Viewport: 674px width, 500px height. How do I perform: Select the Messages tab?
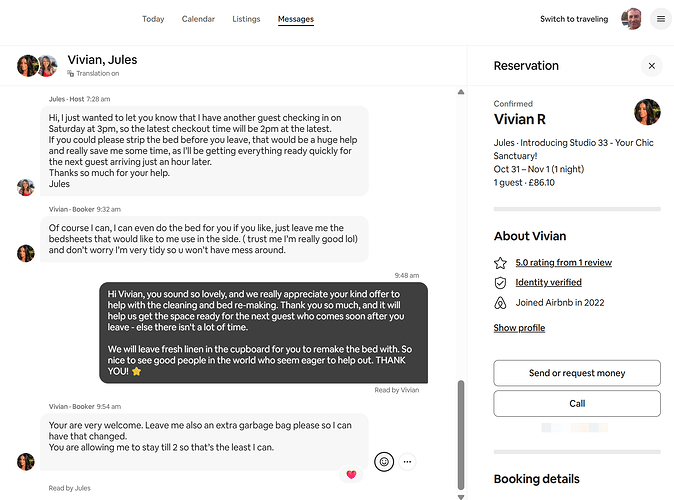pos(295,19)
